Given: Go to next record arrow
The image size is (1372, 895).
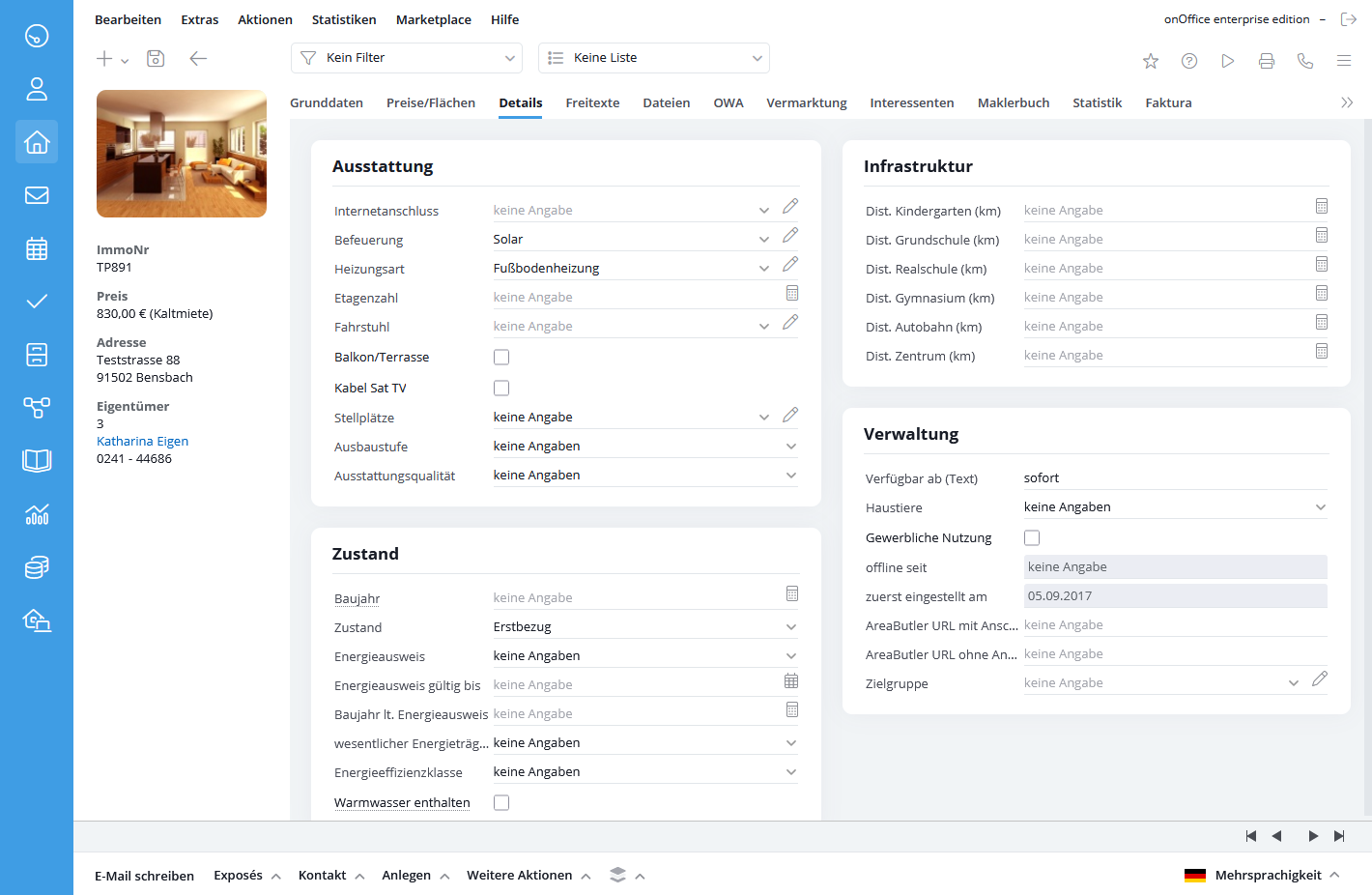Looking at the screenshot, I should pos(1313,836).
